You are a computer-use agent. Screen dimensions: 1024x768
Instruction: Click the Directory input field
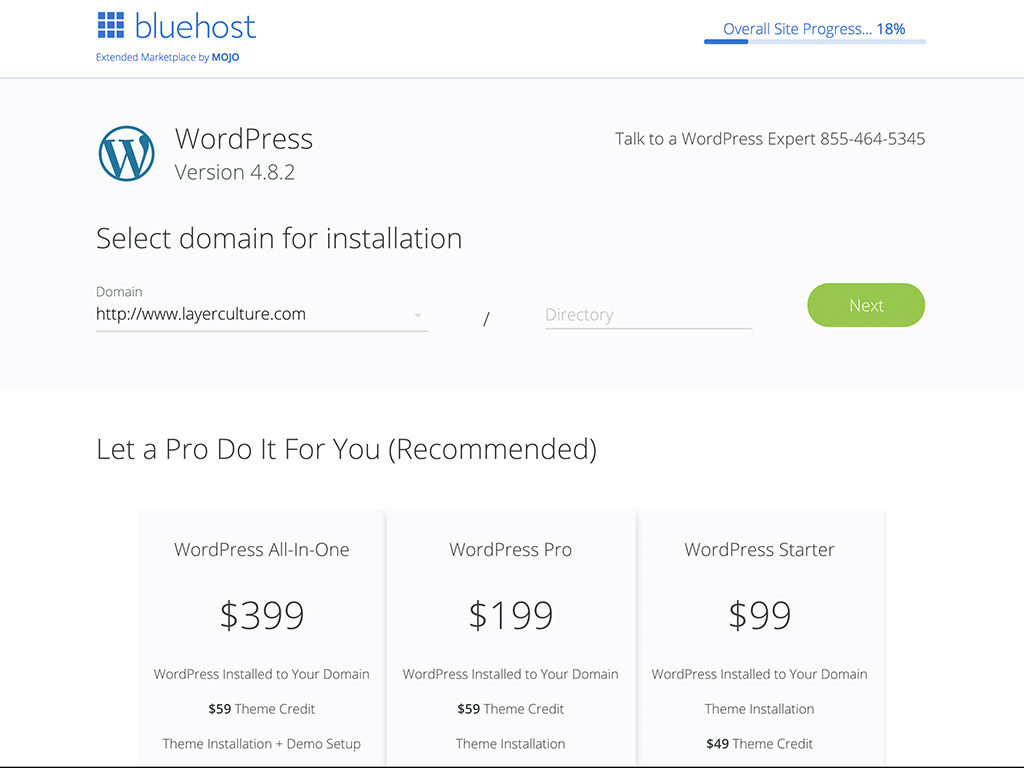point(648,315)
